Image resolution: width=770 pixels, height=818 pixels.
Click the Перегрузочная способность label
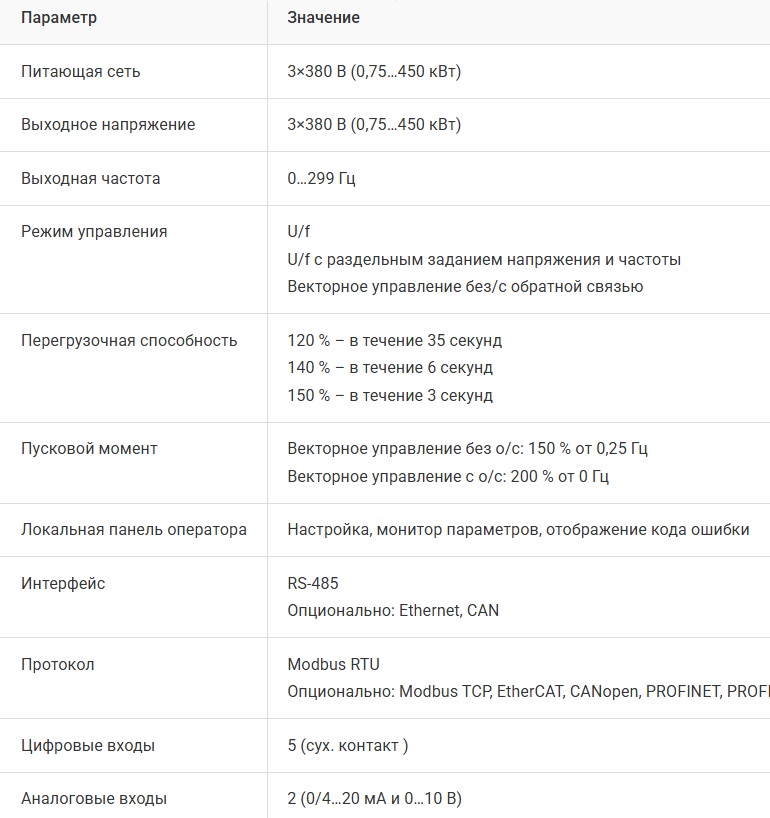click(129, 341)
